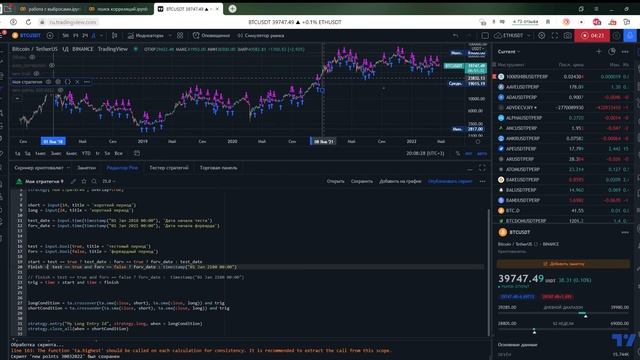Click the BTCUSDT symbol search in toolbar
The width and height of the screenshot is (640, 360).
27,36
